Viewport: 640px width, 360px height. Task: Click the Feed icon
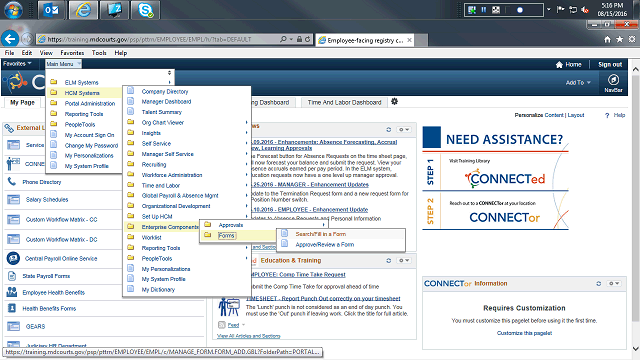click(222, 325)
